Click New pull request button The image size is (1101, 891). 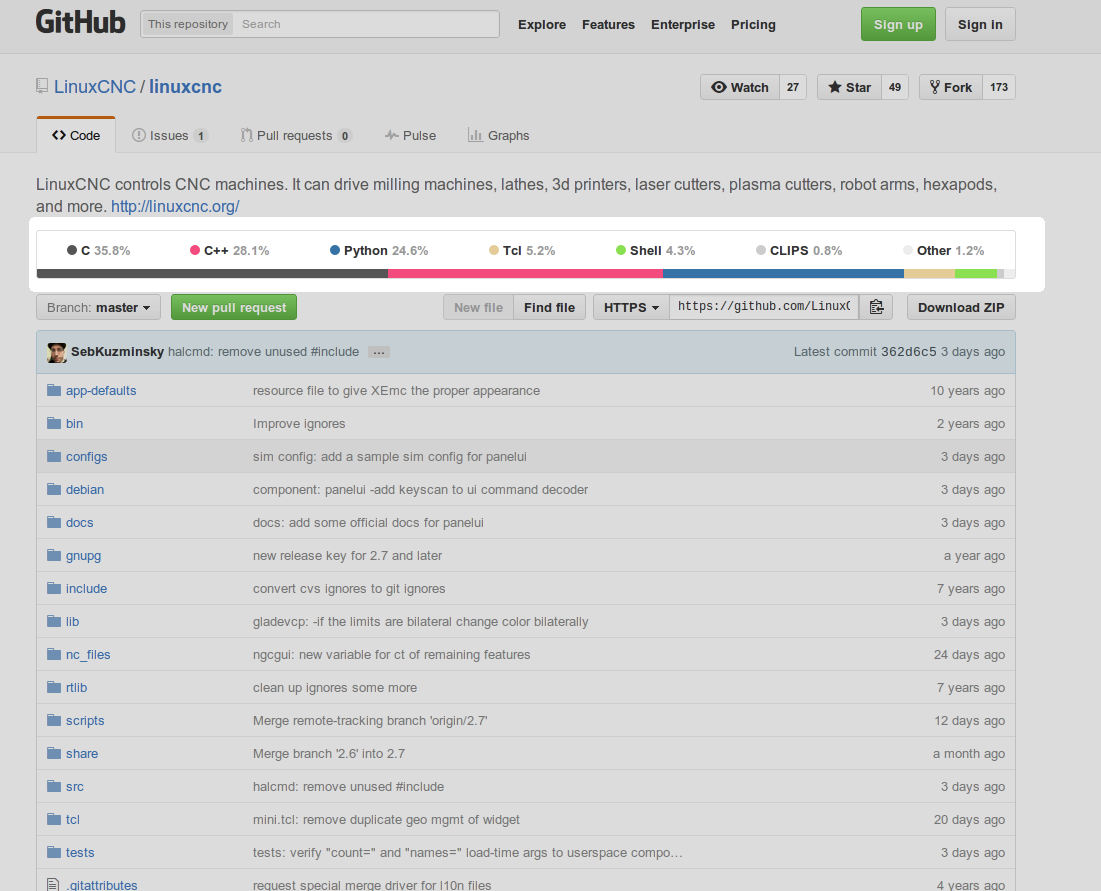click(x=234, y=308)
